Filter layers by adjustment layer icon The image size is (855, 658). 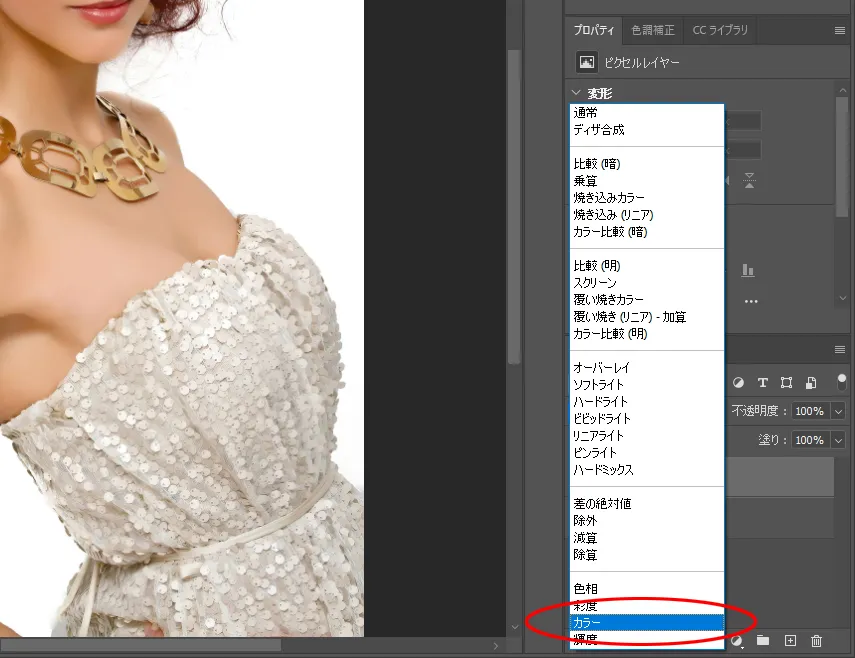[x=739, y=382]
